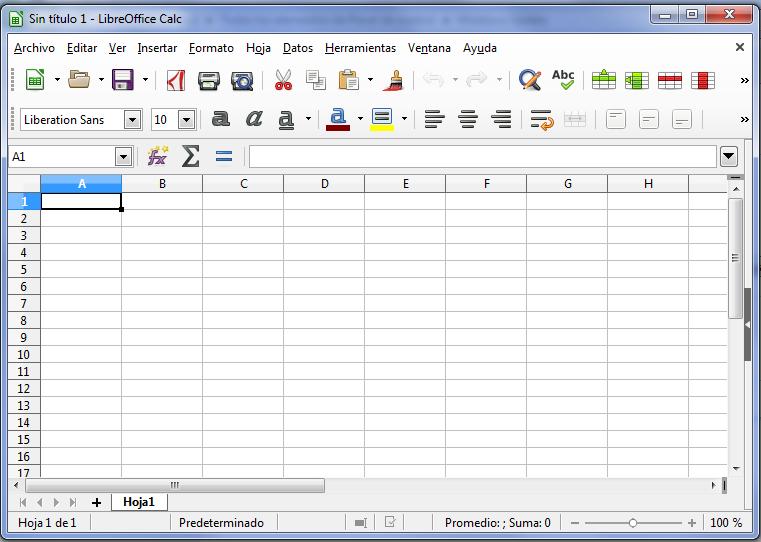761x542 pixels.
Task: Paste from the clipboard
Action: [348, 80]
